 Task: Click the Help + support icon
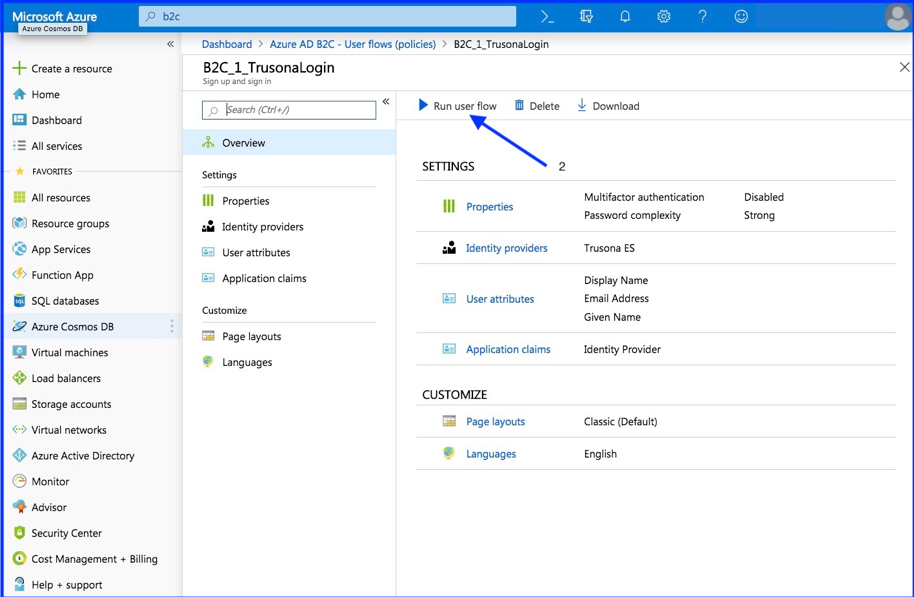(19, 584)
